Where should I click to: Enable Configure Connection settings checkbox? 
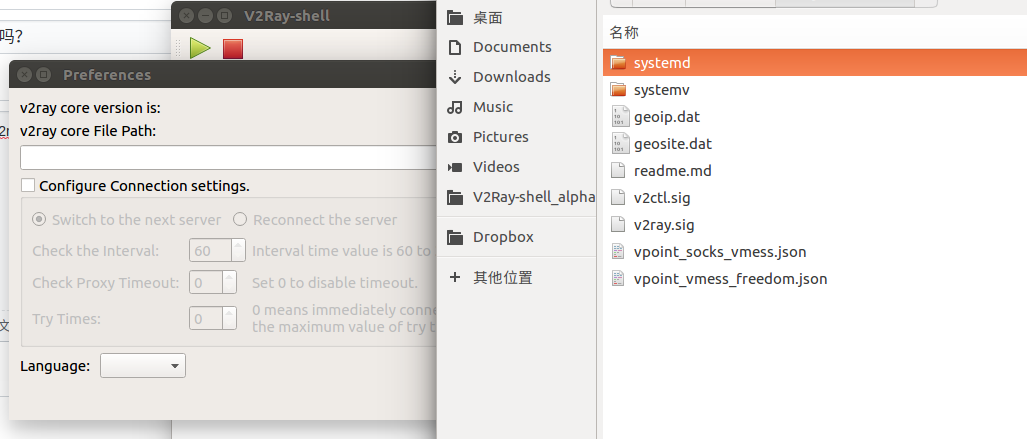point(28,185)
